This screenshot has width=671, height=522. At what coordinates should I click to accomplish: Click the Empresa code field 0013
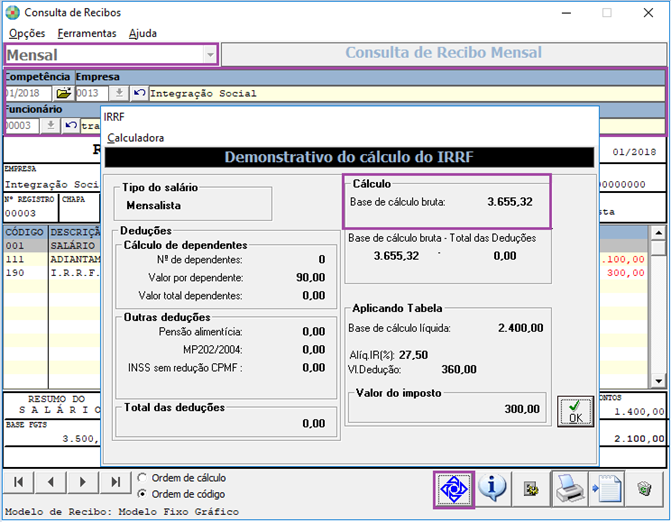pyautogui.click(x=92, y=93)
